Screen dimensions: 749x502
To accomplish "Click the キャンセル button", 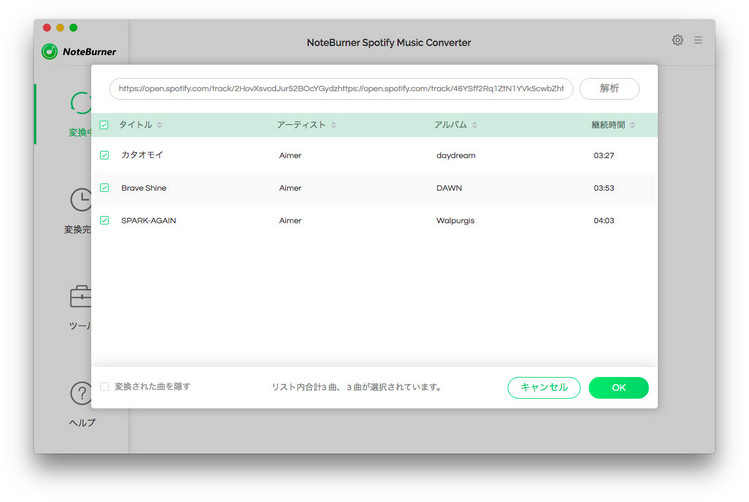I will [x=544, y=387].
